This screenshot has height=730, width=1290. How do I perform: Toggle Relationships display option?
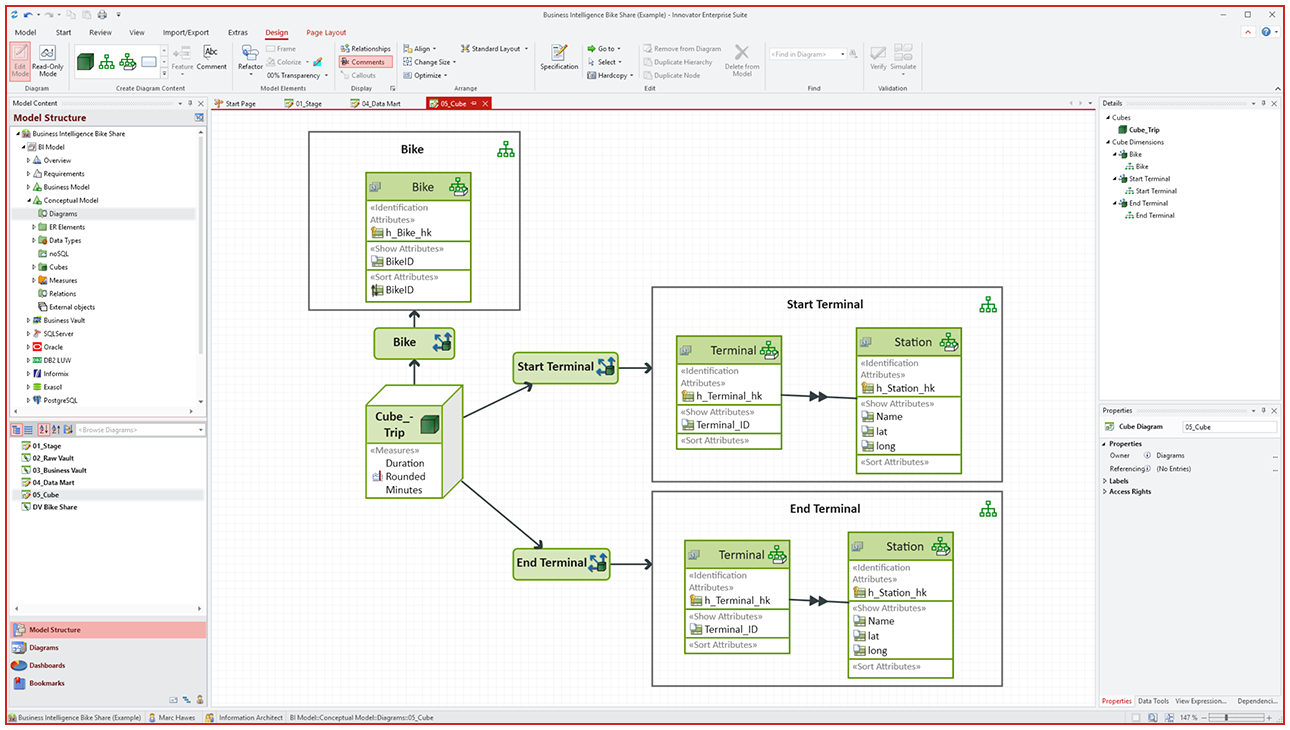[x=365, y=48]
